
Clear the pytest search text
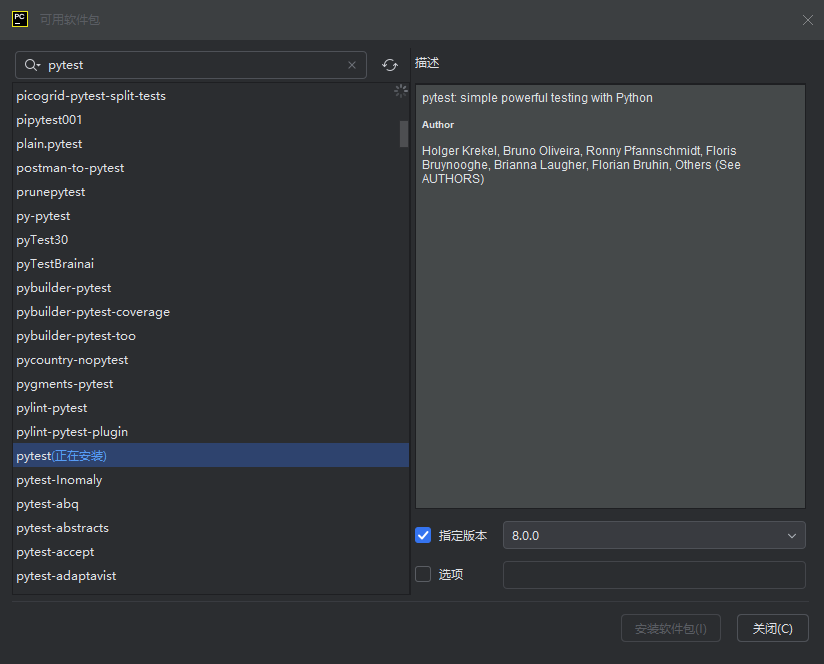[352, 65]
